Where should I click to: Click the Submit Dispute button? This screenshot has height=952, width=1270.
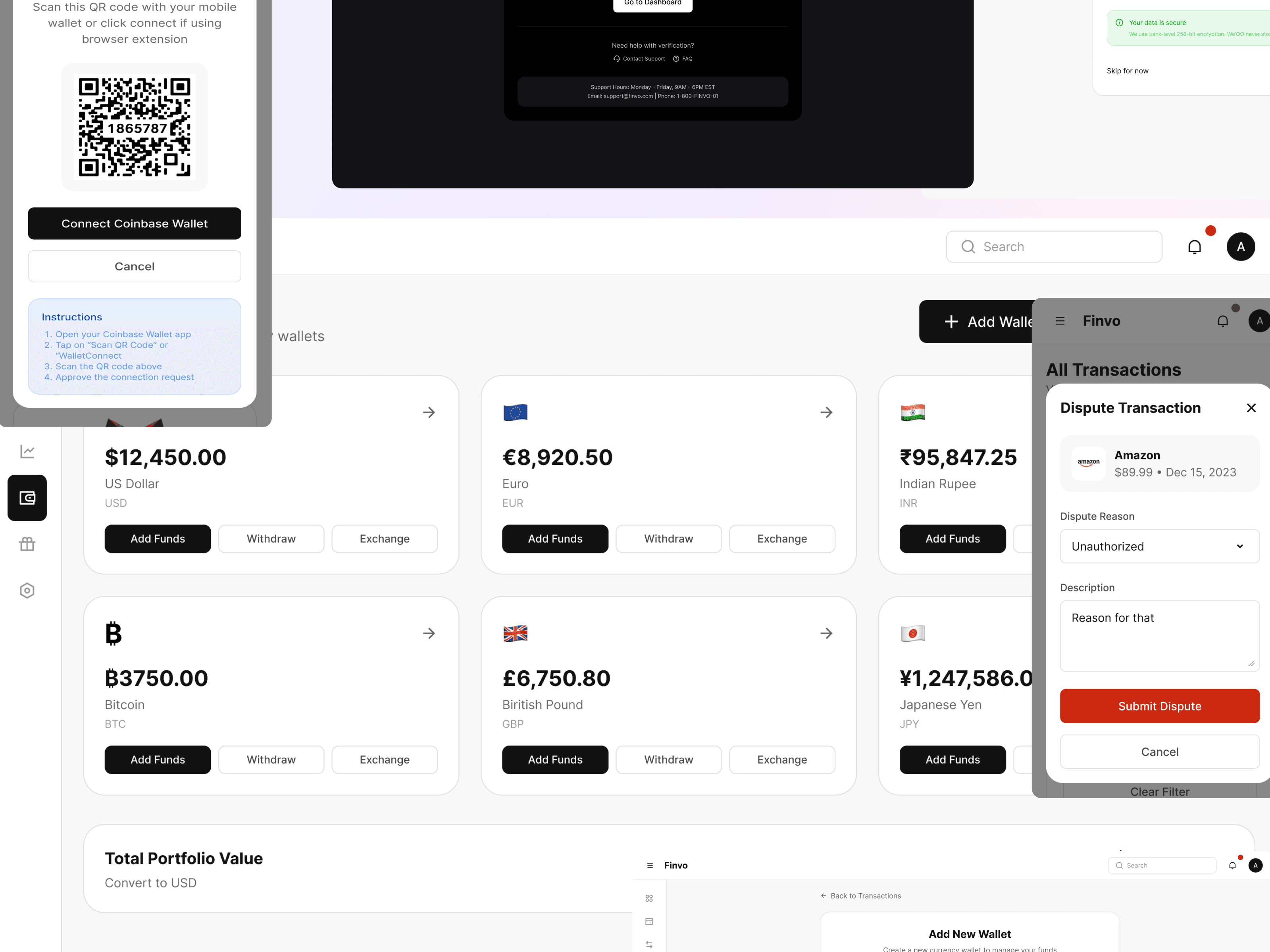(1159, 706)
